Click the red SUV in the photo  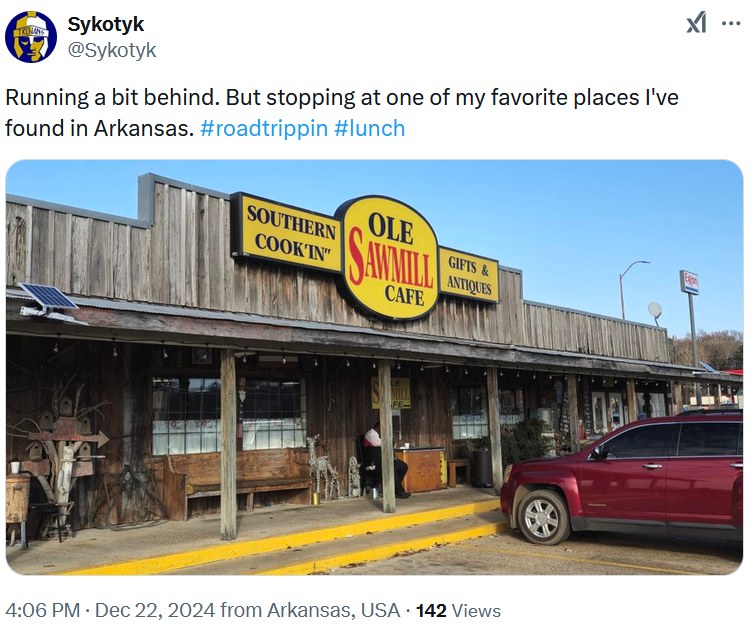[x=622, y=476]
